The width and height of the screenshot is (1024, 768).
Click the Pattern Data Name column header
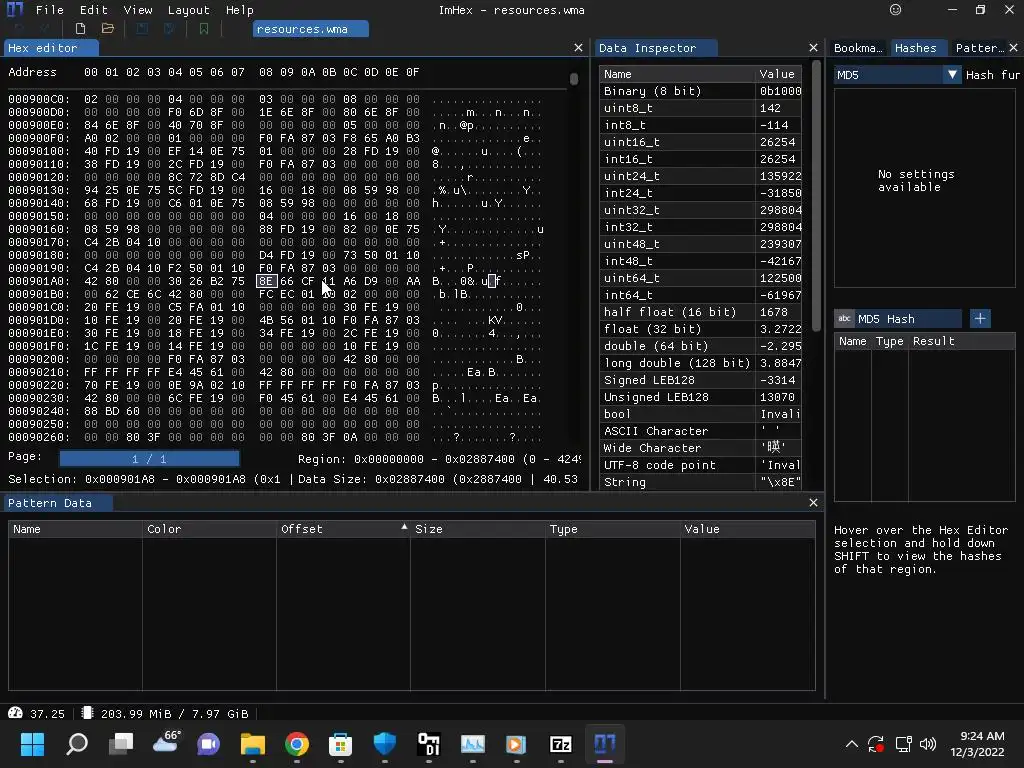(75, 529)
